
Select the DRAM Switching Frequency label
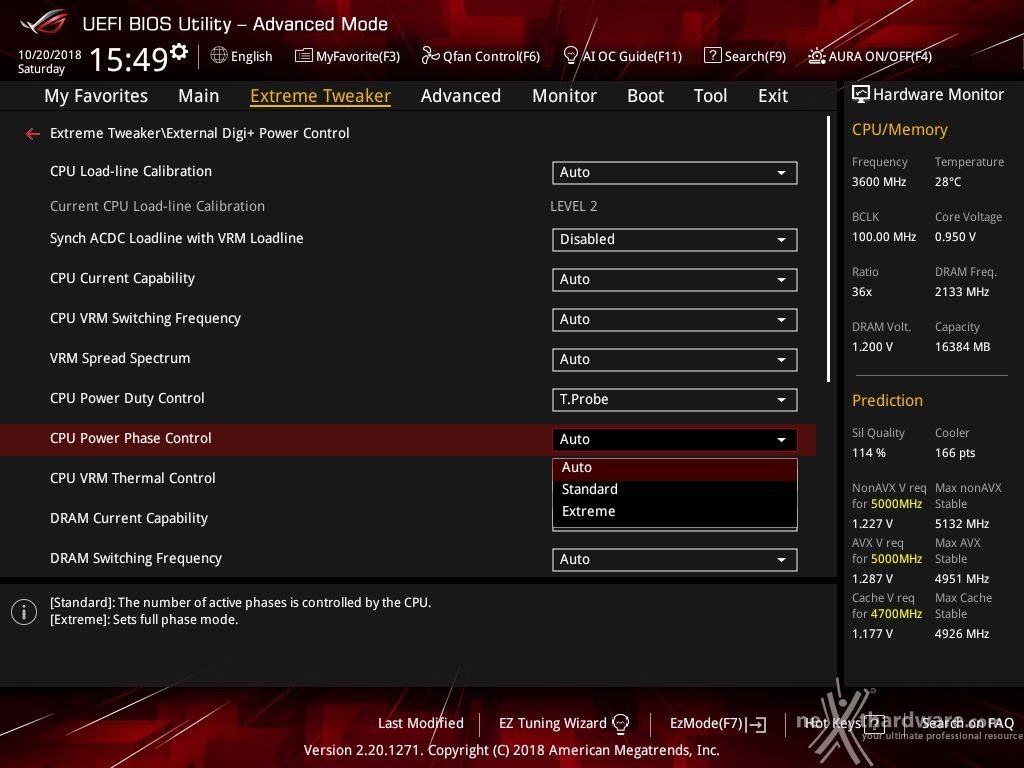pos(136,558)
